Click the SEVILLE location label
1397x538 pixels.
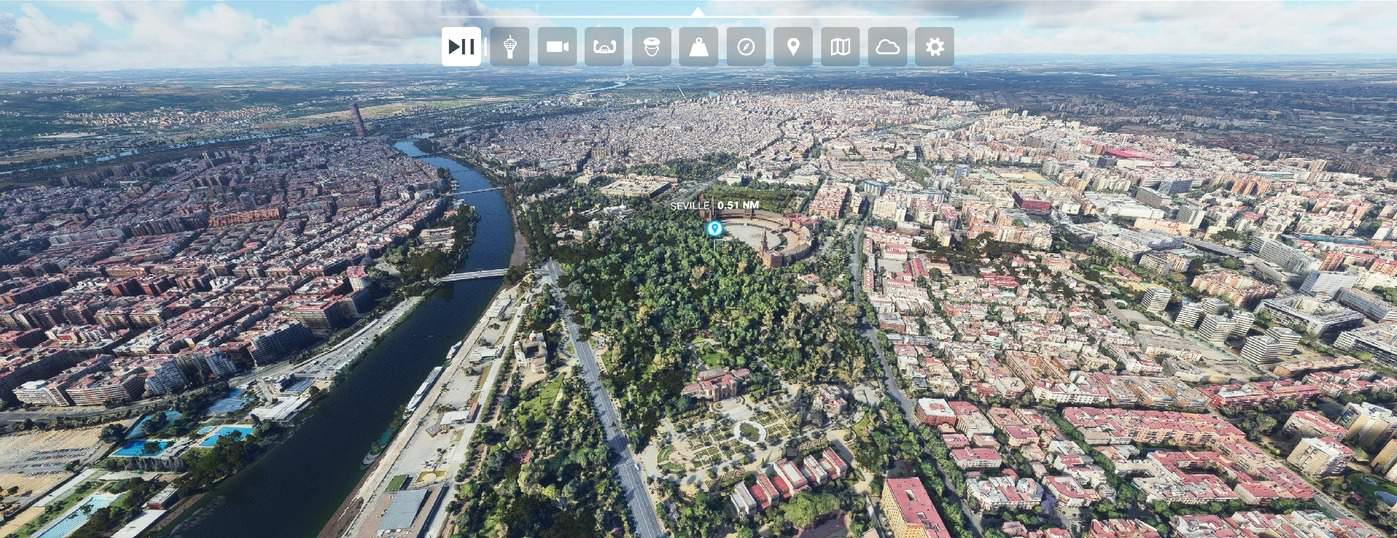(x=689, y=205)
